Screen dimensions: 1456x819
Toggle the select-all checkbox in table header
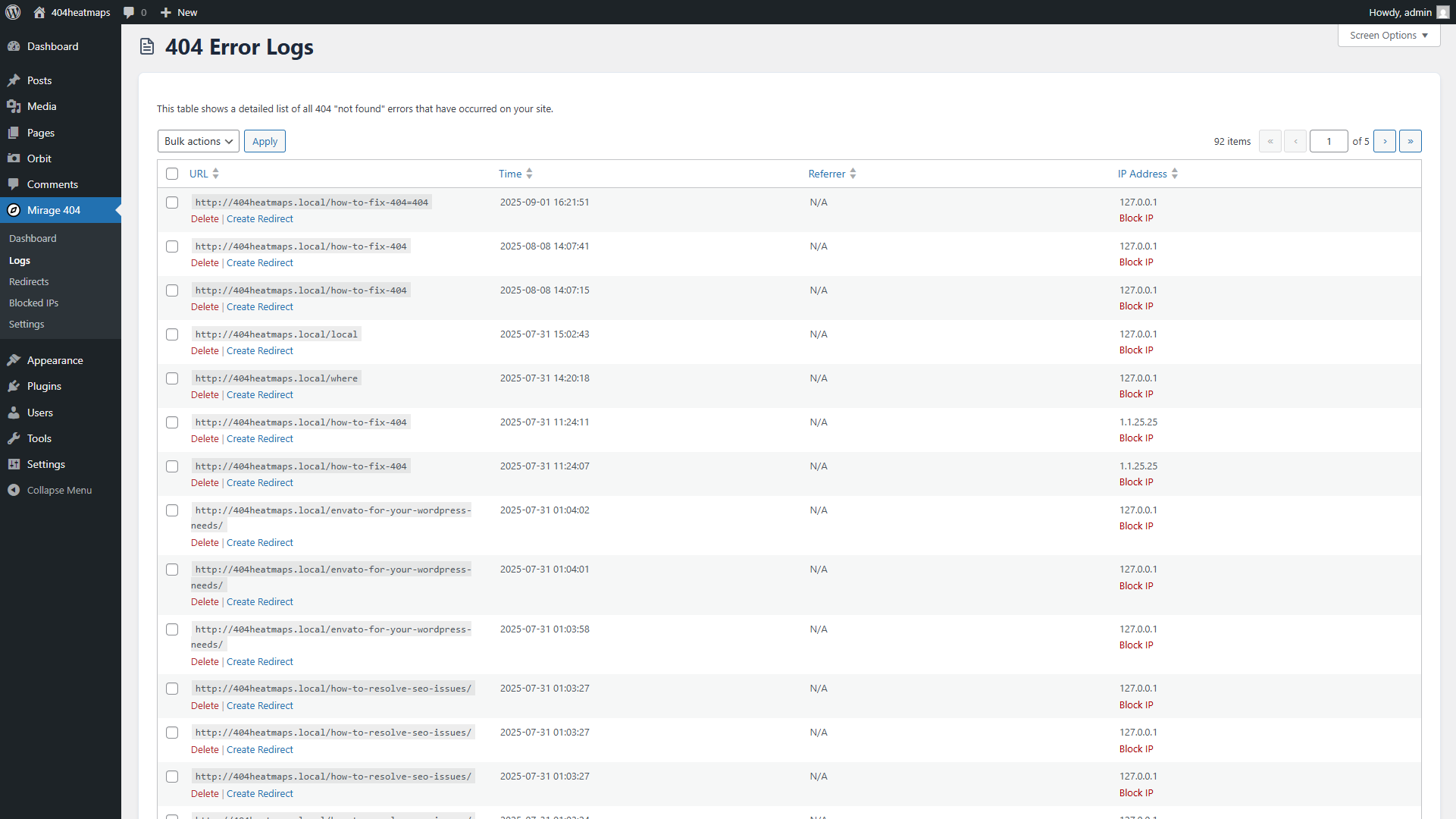tap(172, 174)
